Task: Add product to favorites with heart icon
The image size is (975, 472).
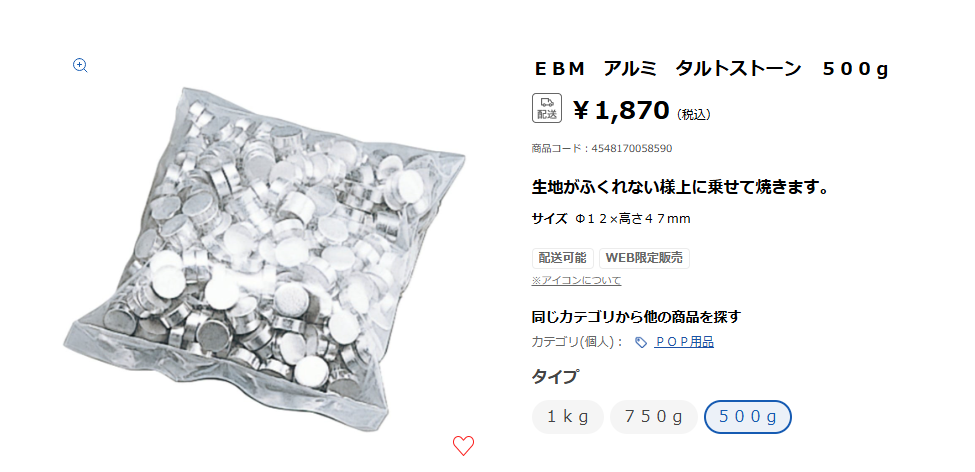Action: (x=463, y=445)
